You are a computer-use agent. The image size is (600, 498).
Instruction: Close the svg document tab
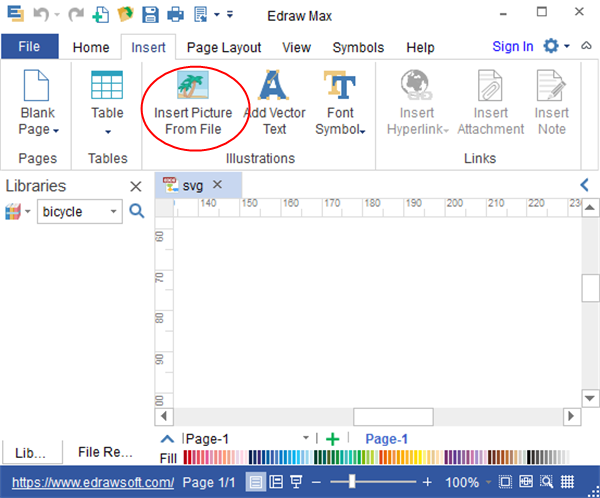(217, 185)
